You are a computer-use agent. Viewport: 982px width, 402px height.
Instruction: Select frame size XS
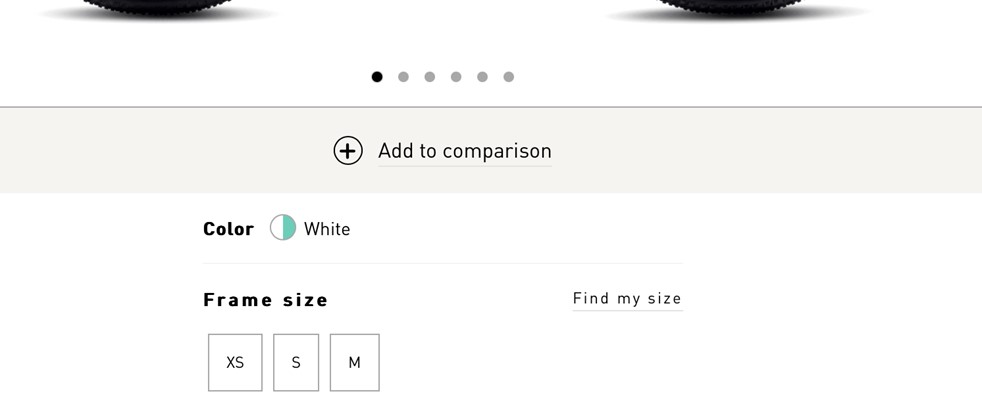click(x=235, y=362)
